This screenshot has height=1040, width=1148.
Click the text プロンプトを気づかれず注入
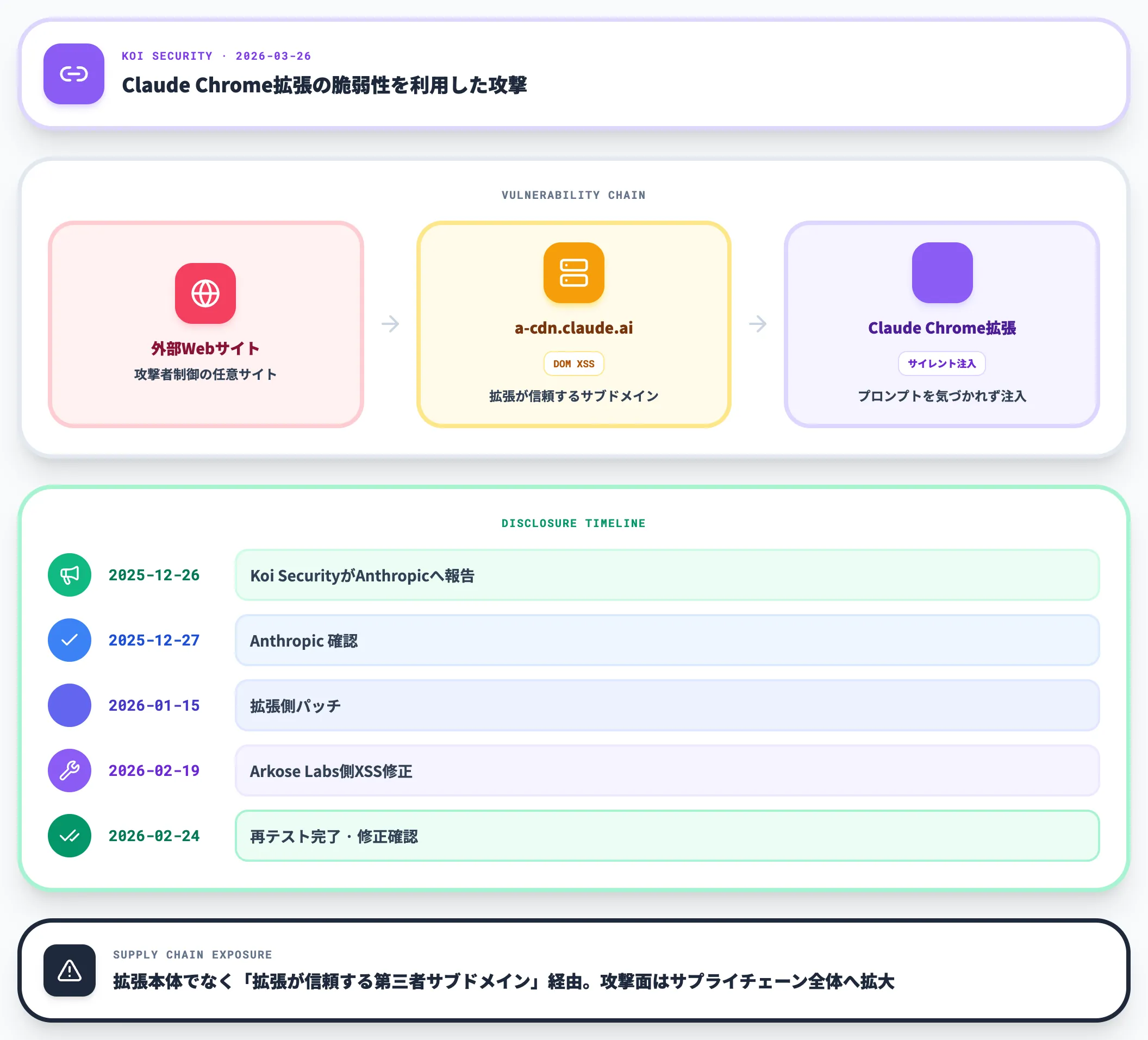click(x=942, y=396)
